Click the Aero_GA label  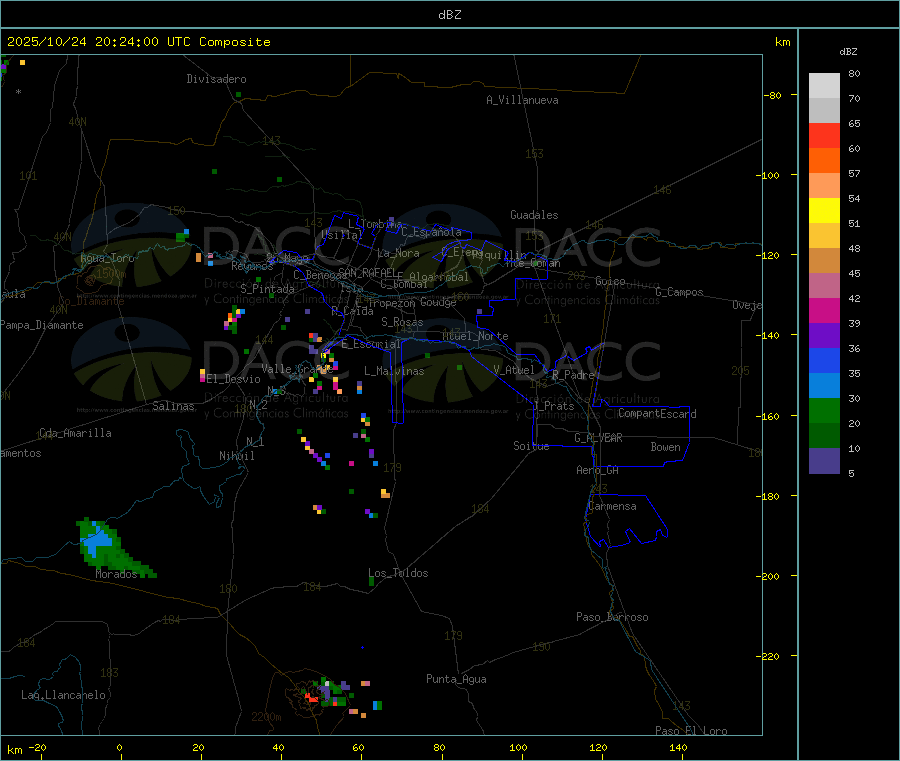(x=598, y=470)
